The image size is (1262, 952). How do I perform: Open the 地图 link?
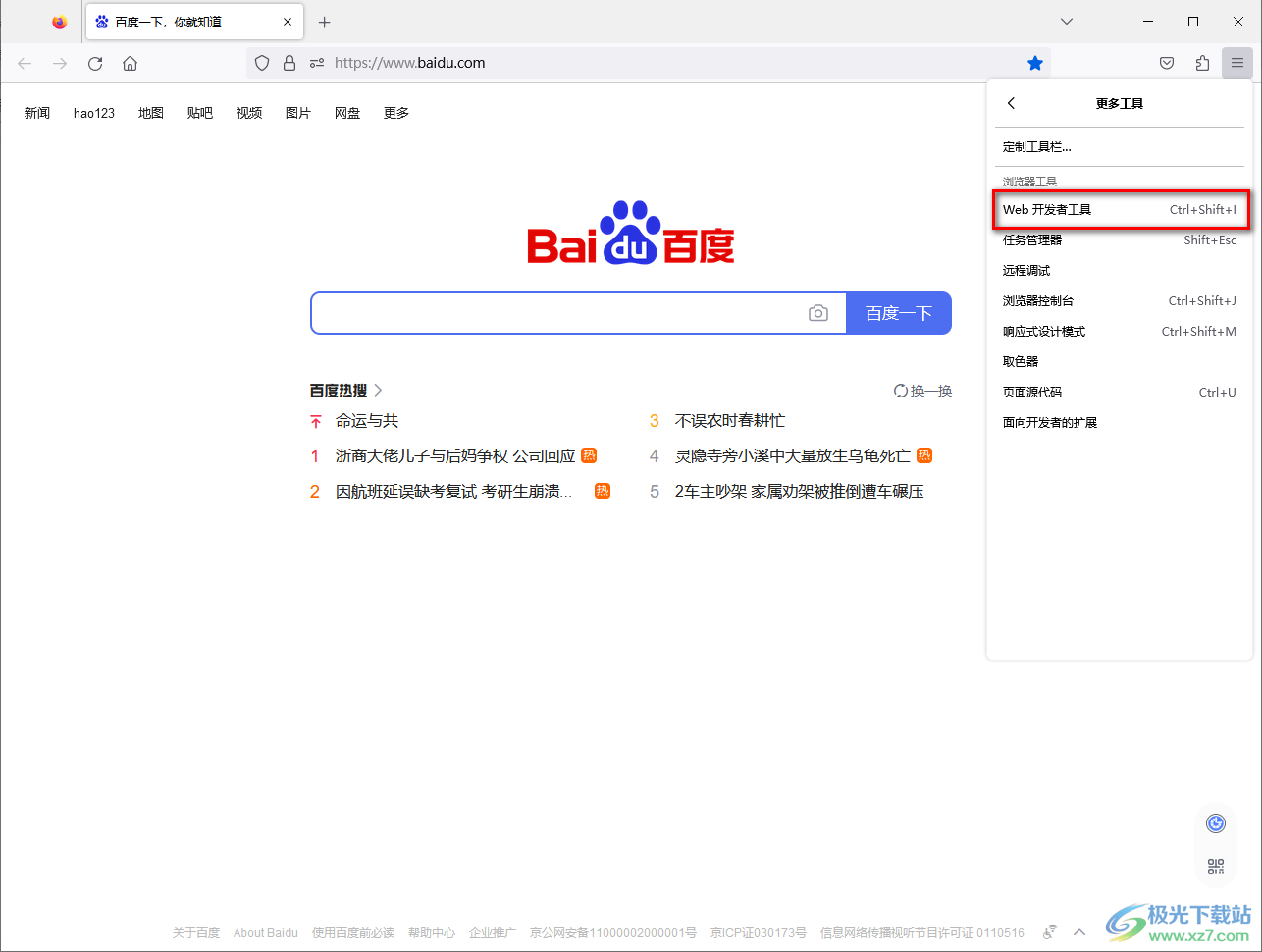click(x=151, y=113)
